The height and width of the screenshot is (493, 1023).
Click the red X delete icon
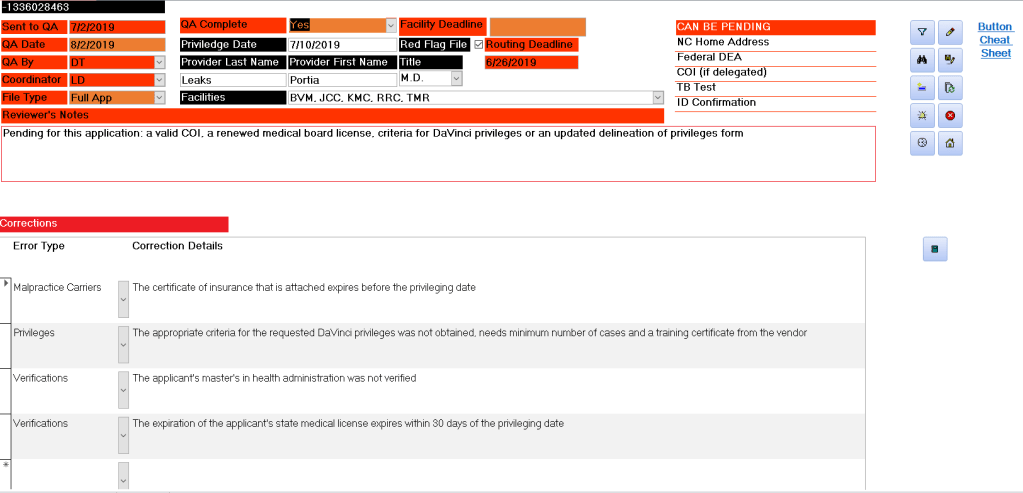pos(949,116)
